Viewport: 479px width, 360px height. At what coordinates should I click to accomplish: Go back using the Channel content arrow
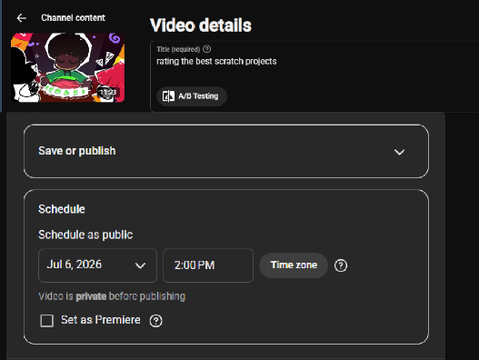tap(22, 18)
